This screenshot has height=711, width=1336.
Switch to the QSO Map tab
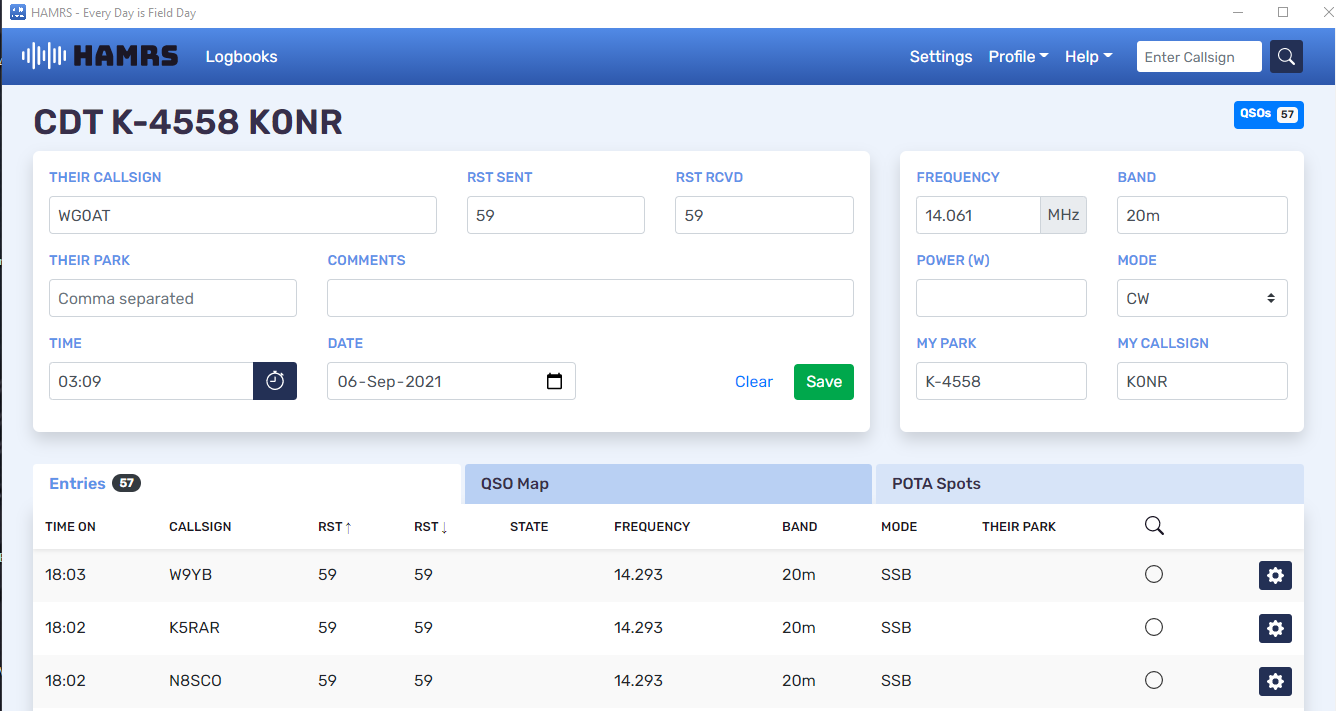(x=667, y=484)
